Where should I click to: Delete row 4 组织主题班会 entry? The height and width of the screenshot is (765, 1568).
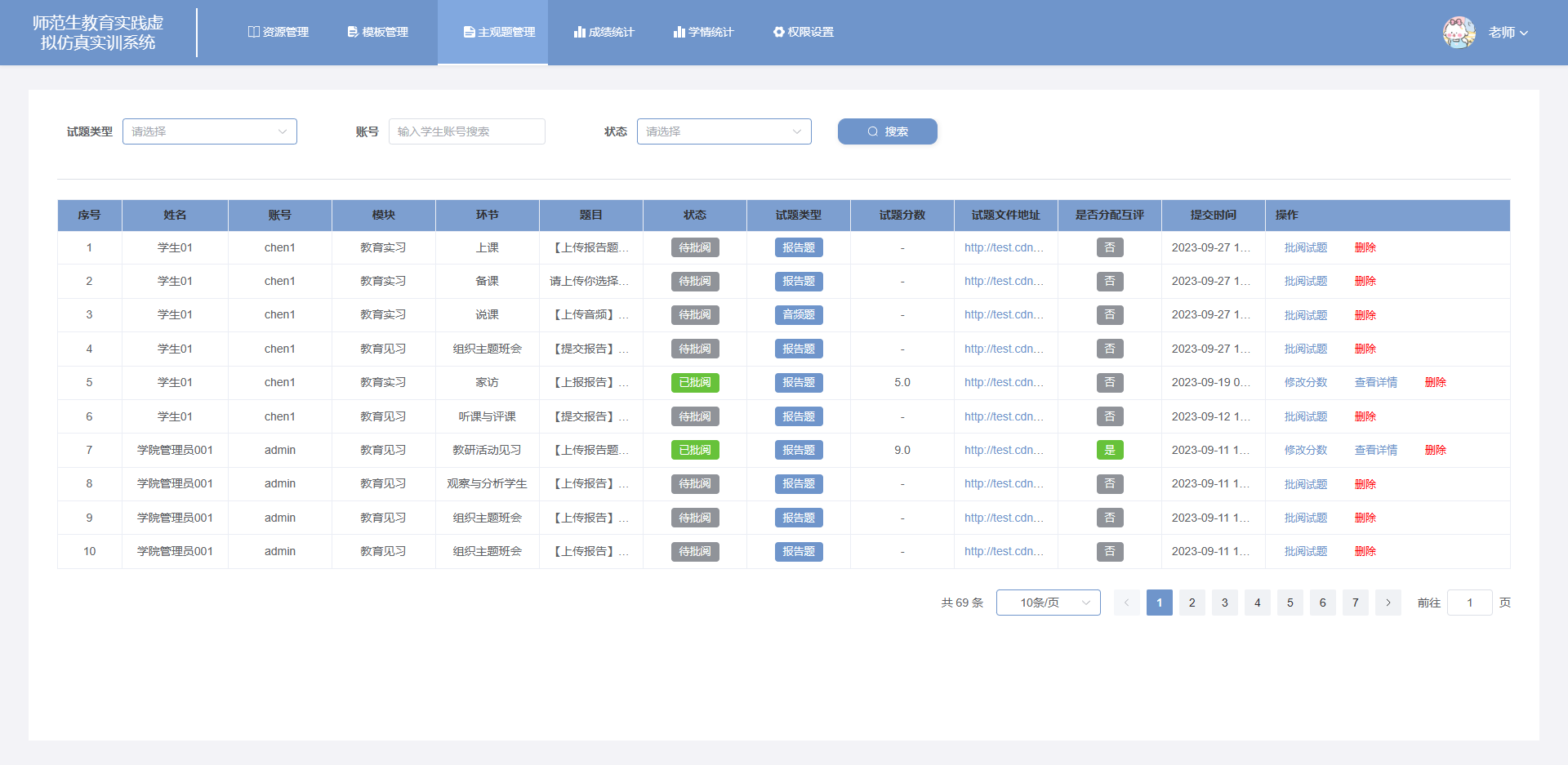(1365, 349)
